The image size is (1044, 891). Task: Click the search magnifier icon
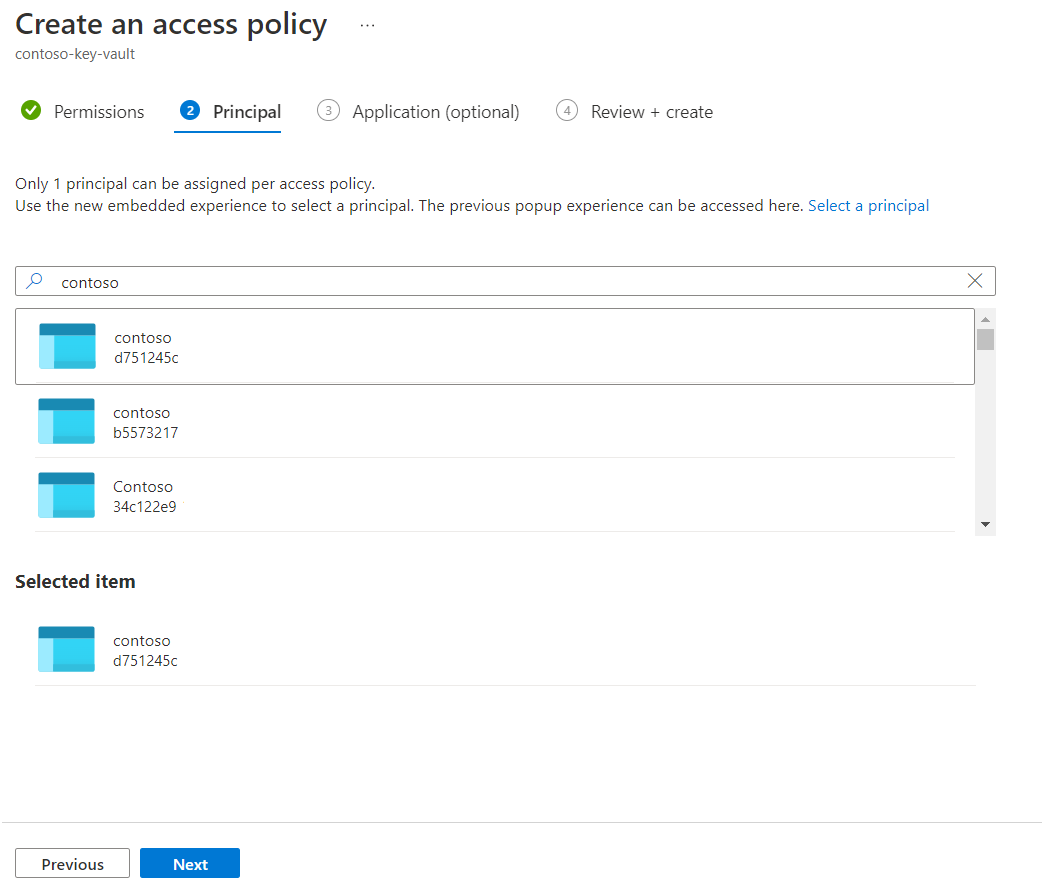click(x=35, y=281)
